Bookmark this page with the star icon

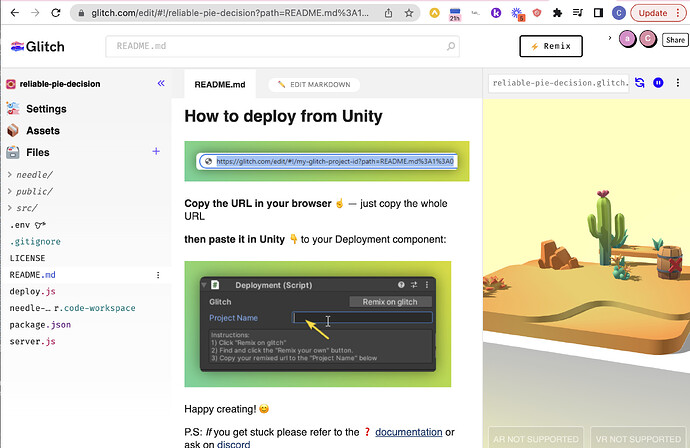click(x=409, y=13)
